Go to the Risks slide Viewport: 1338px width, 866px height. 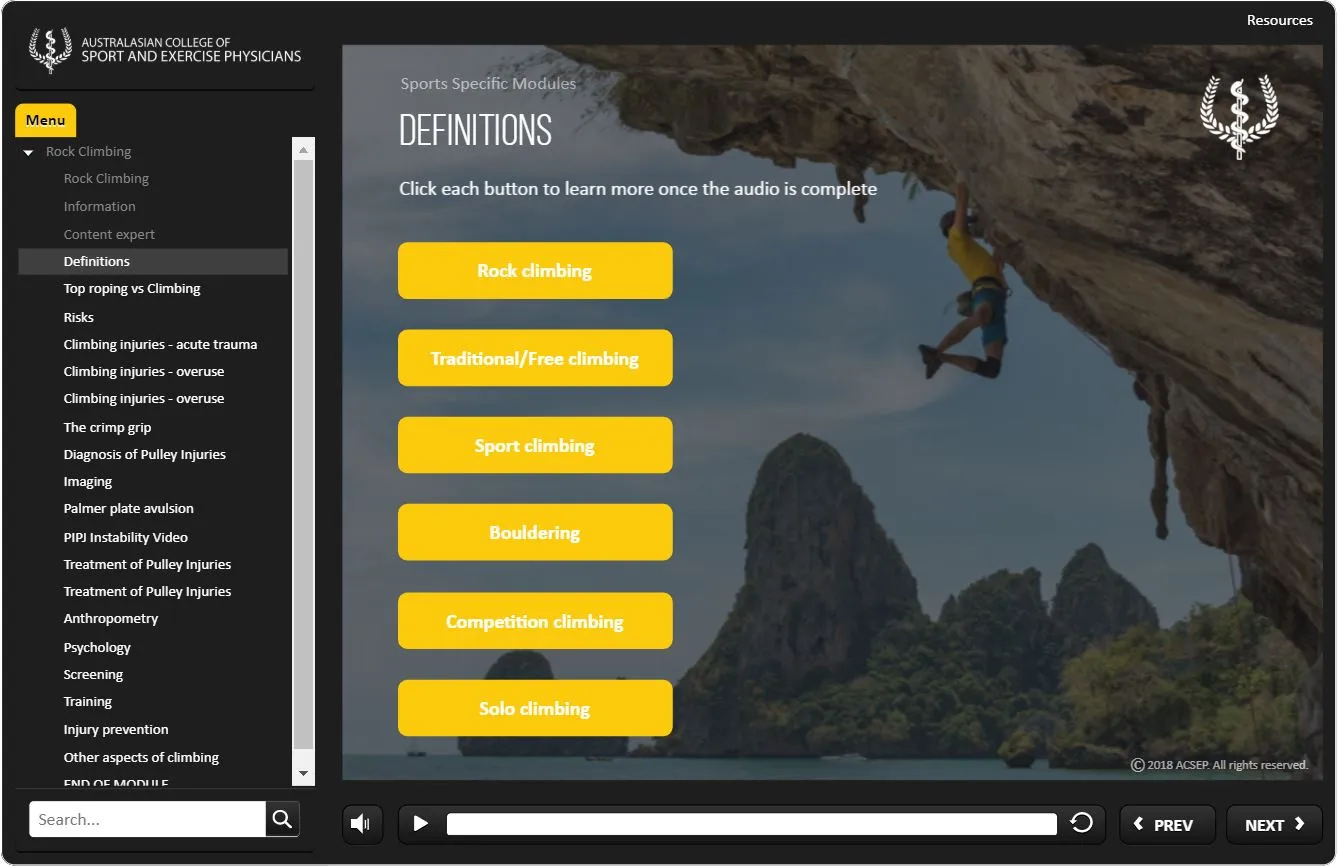[78, 317]
